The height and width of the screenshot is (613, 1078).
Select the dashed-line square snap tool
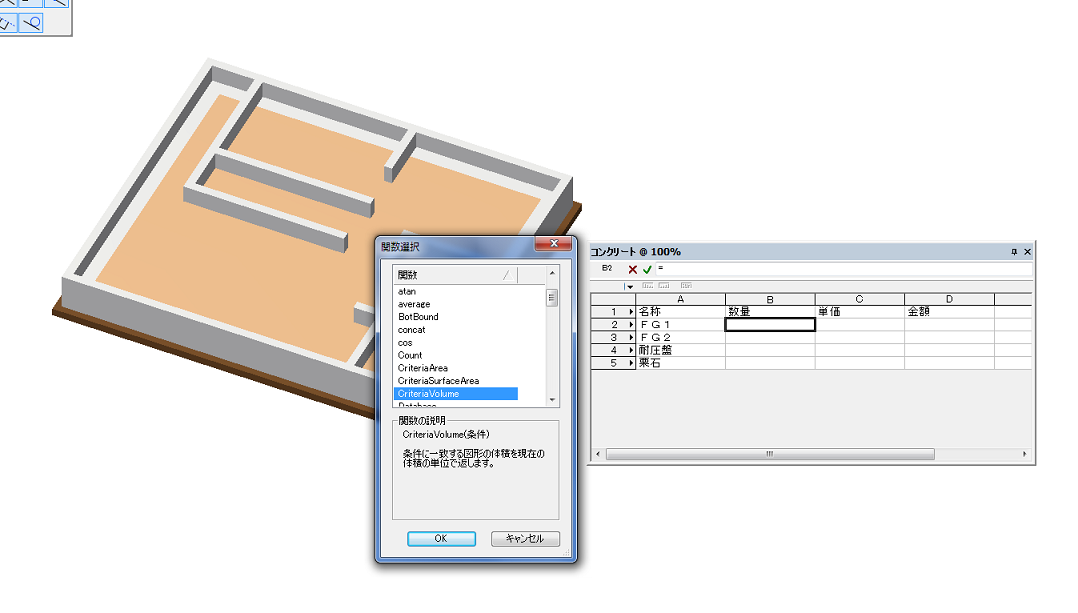point(8,23)
